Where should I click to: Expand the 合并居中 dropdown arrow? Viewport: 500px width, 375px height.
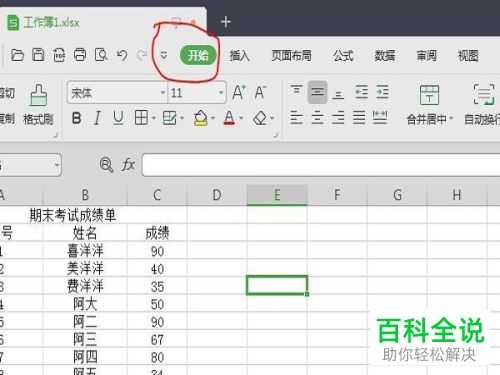451,119
